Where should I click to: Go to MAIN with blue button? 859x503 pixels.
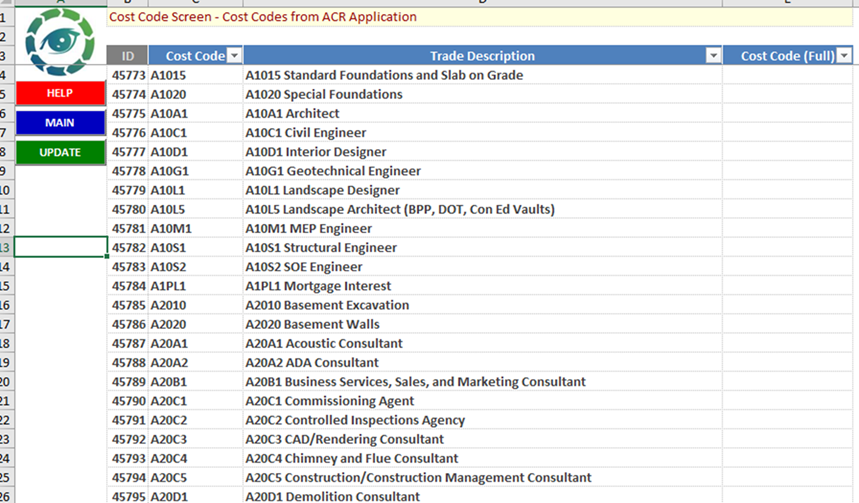(x=60, y=123)
